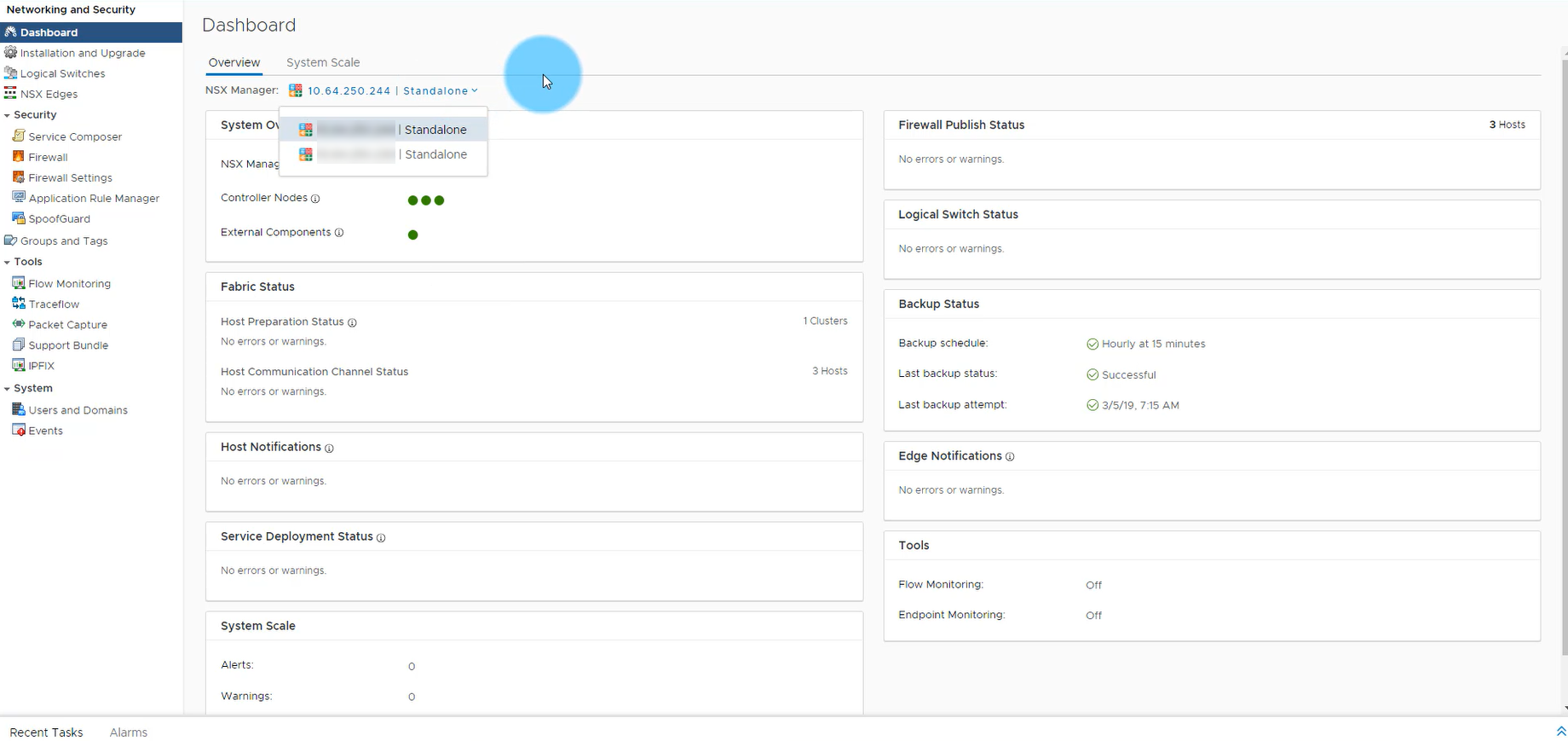This screenshot has height=741, width=1568.
Task: Click the NSX Edges icon
Action: pyautogui.click(x=10, y=94)
